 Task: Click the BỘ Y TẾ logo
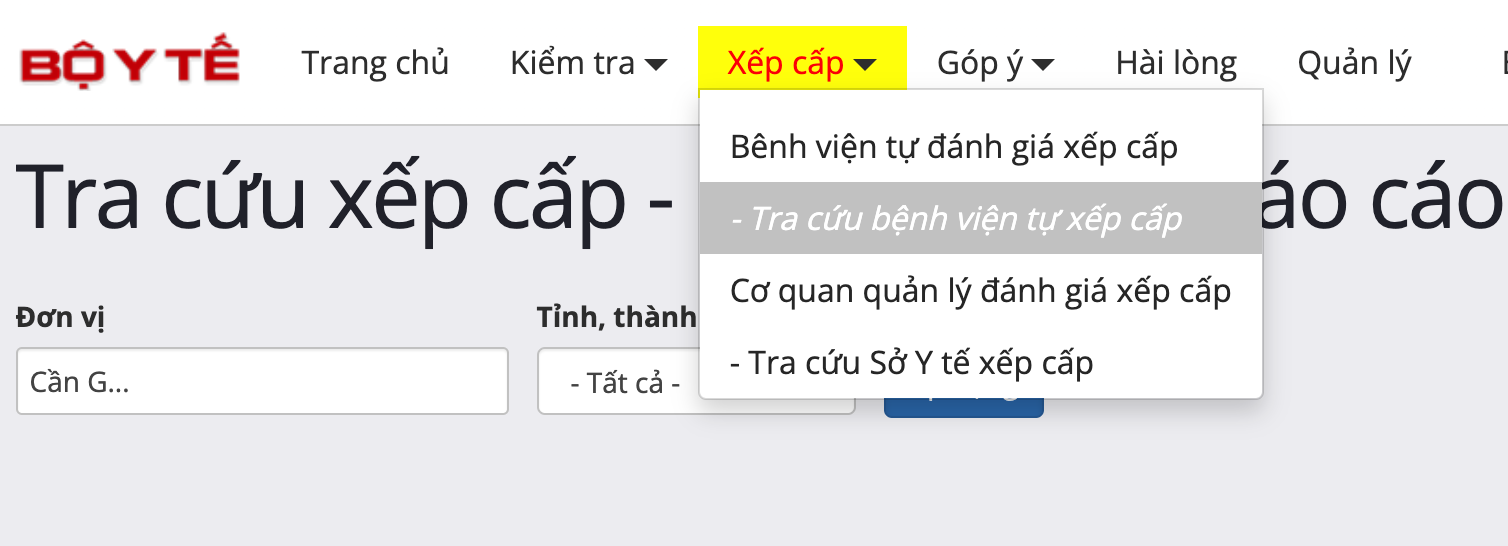coord(130,64)
